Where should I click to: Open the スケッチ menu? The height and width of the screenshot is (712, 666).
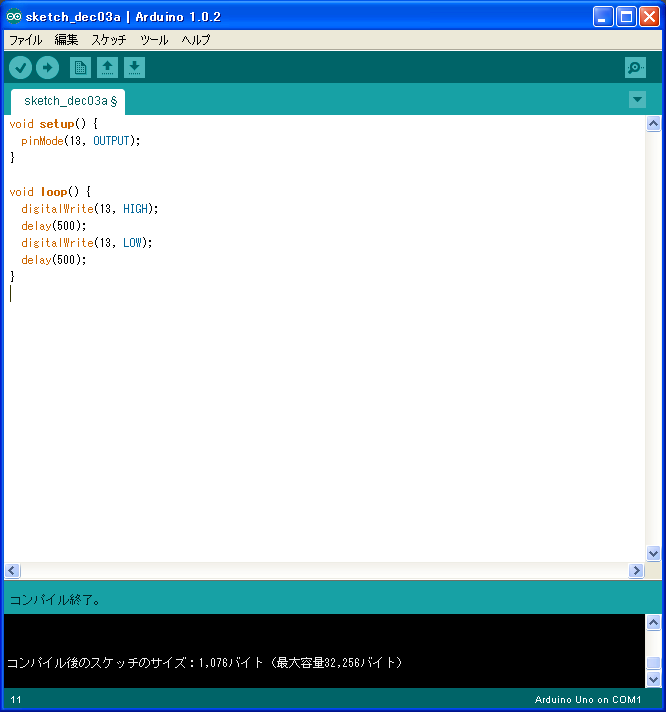109,40
